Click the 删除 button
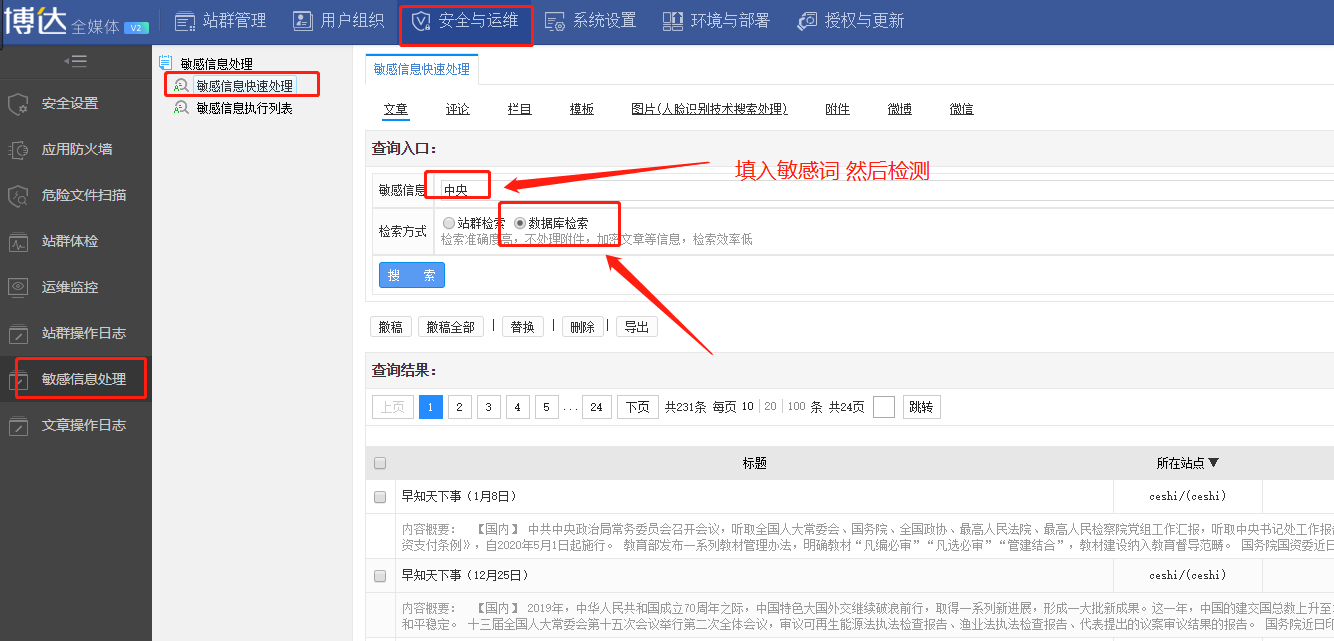 583,327
